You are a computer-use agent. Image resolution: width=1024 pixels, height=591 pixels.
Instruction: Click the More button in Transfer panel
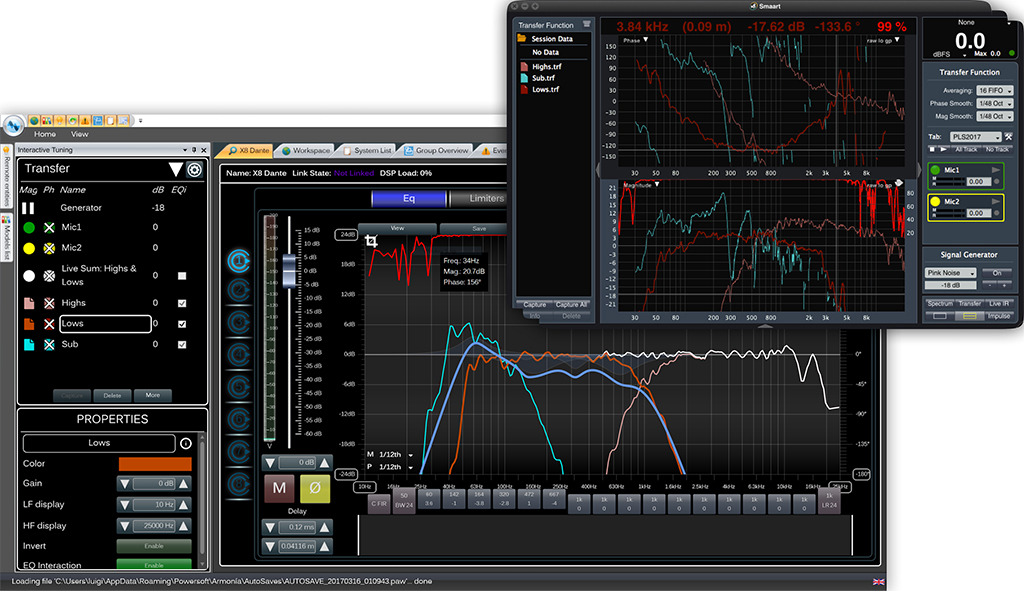point(152,395)
